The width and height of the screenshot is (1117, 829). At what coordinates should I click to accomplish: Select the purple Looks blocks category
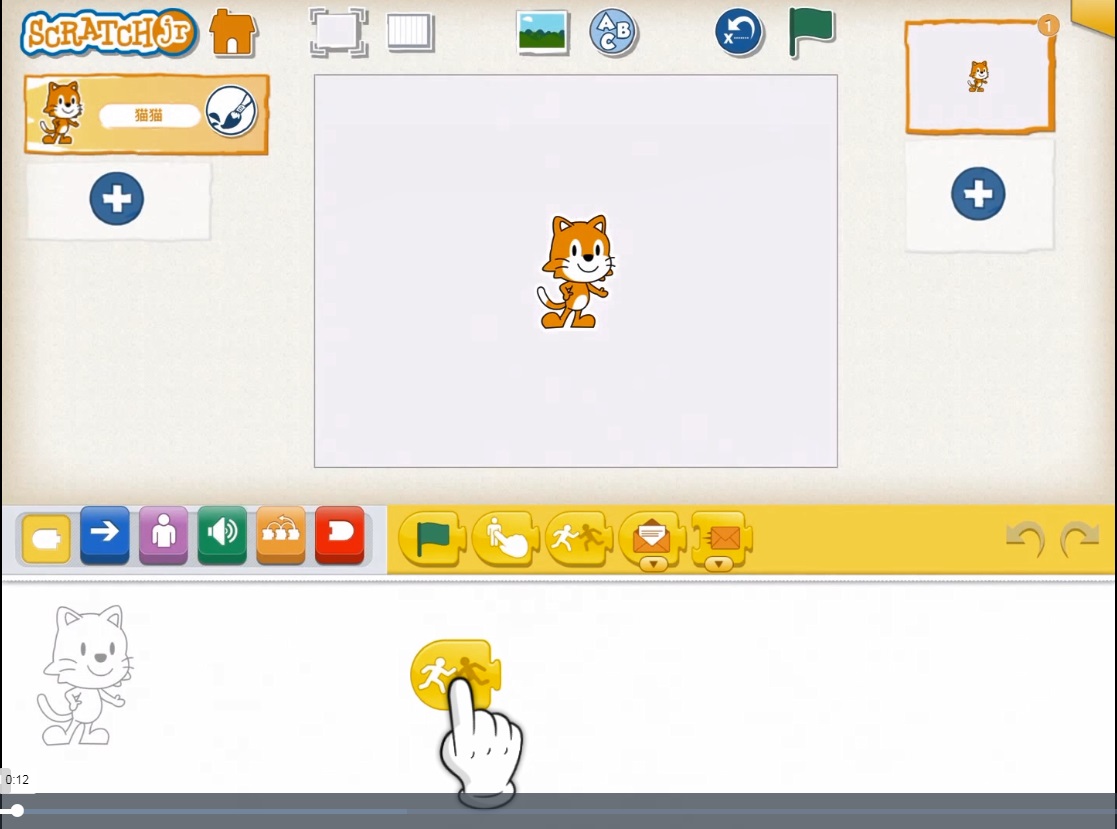point(164,536)
